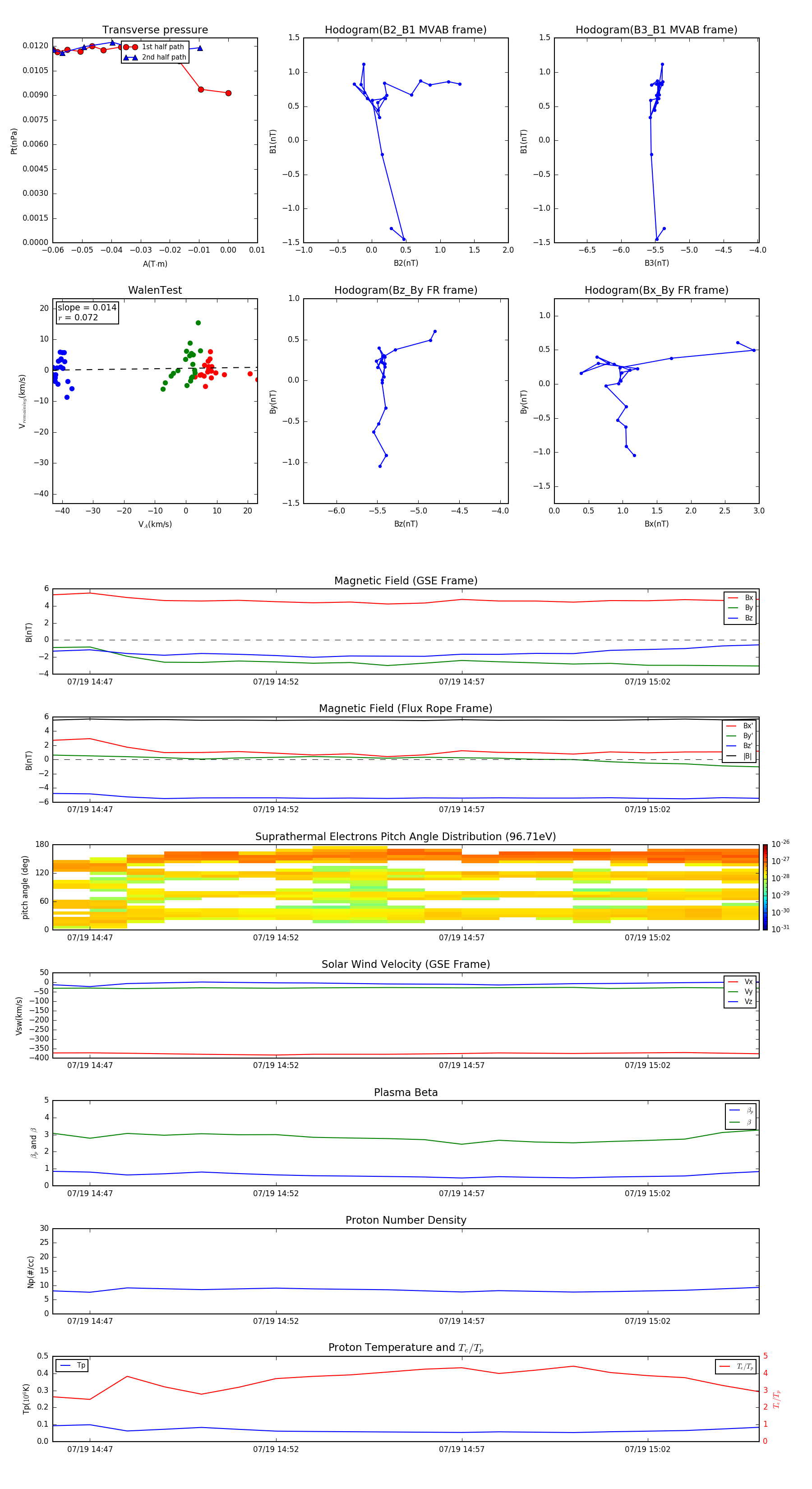Viewport: 812px width, 1489px height.
Task: Click the 'Hodogram(Bx_By FR frame)' title
Action: click(656, 290)
